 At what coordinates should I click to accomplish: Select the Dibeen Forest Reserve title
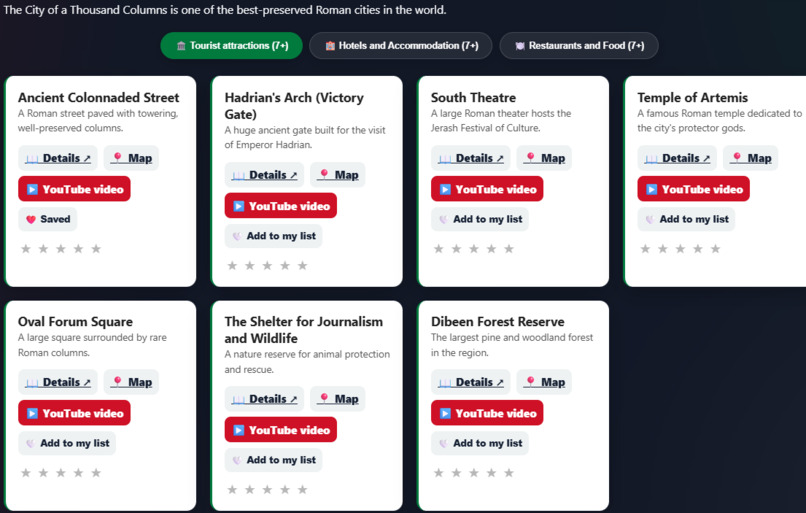pyautogui.click(x=498, y=322)
